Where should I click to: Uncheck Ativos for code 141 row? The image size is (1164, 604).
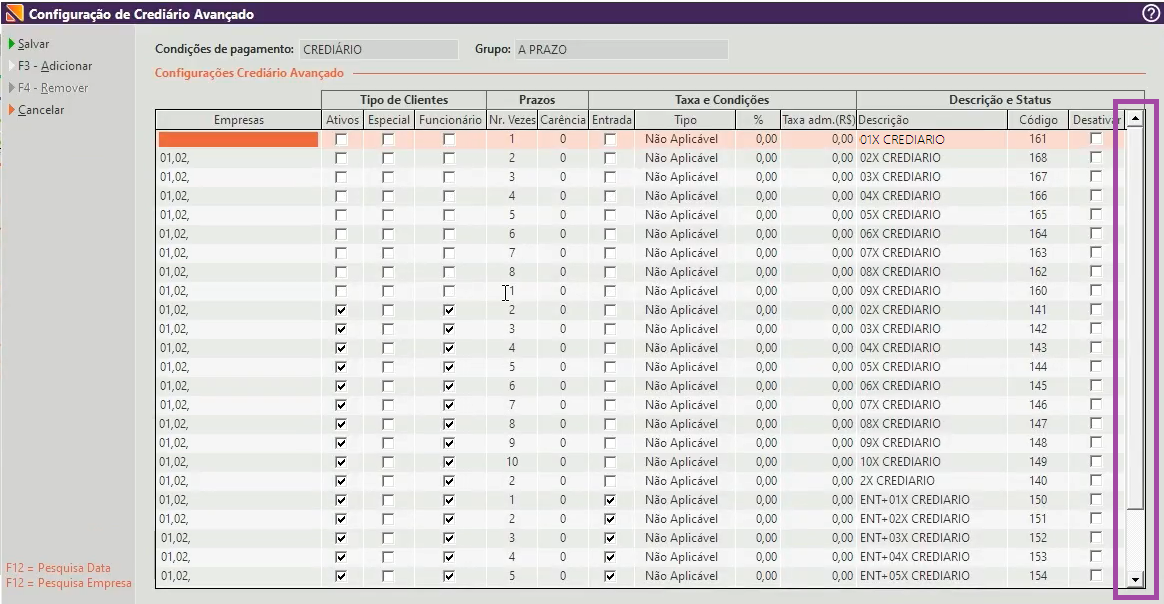341,310
